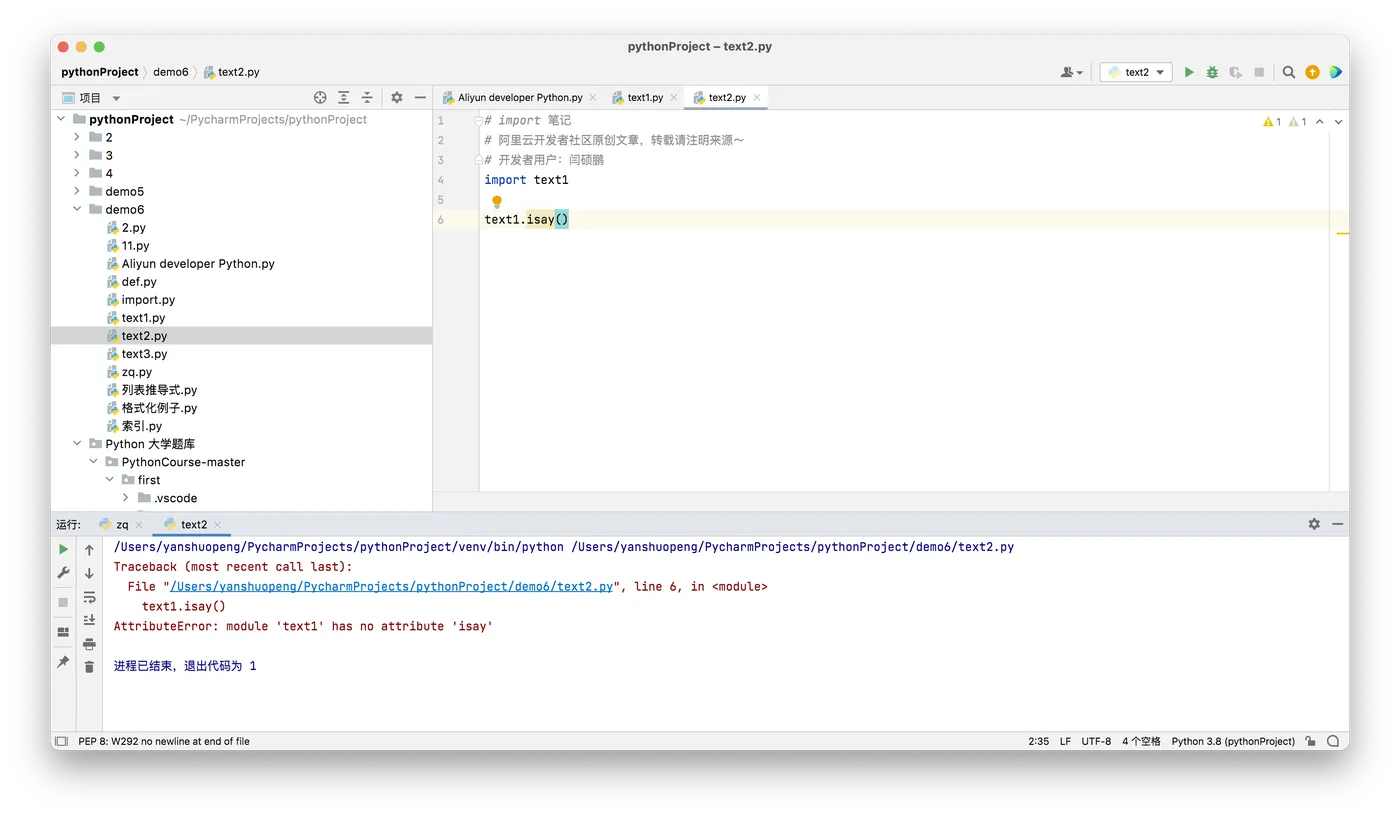Click the print icon in the run panel
Viewport: 1400px width, 817px height.
tap(89, 644)
